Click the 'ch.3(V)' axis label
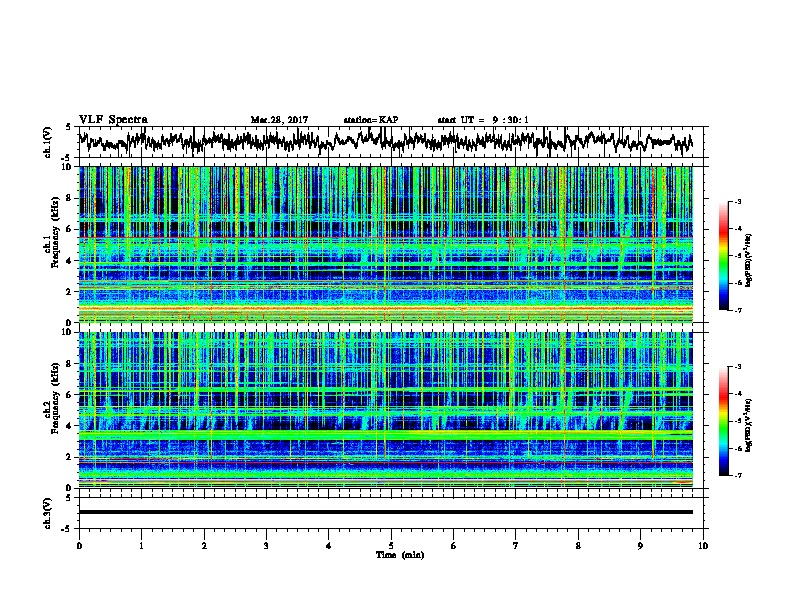The image size is (792, 612). [47, 513]
